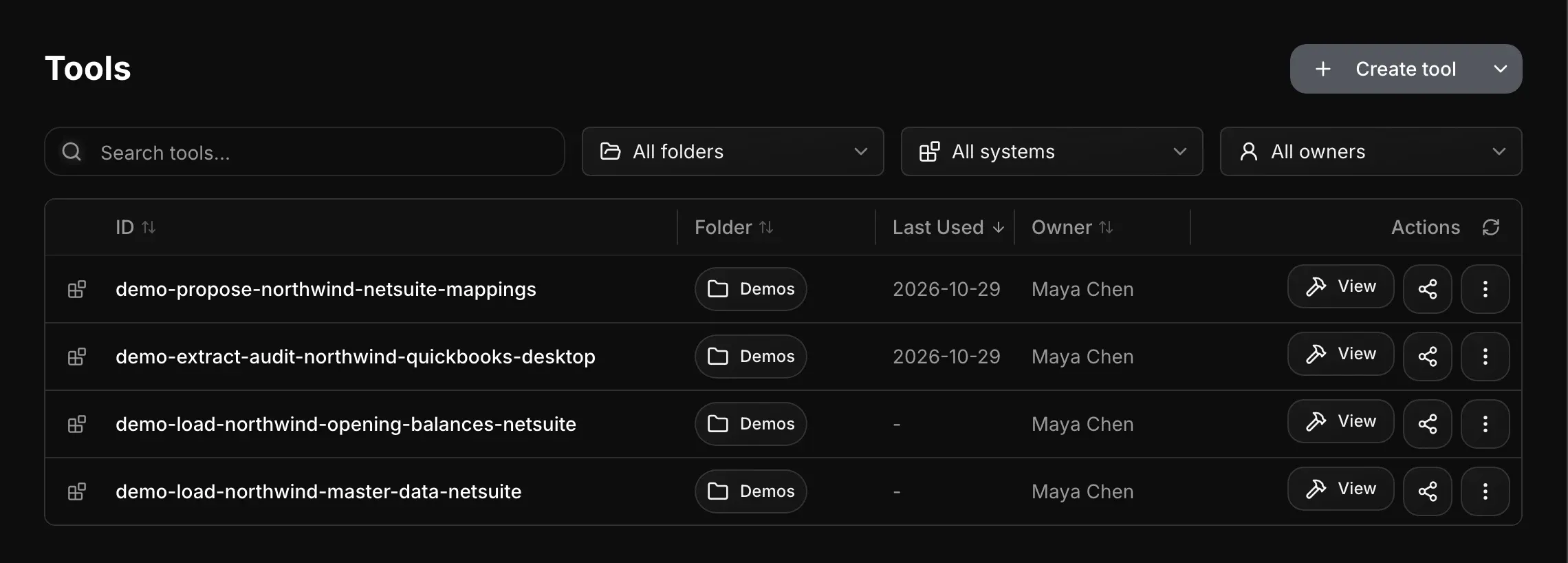View the demo-extract-audit-northwind-quickbooks-desktop tool
This screenshot has width=1568, height=563.
click(x=1341, y=354)
